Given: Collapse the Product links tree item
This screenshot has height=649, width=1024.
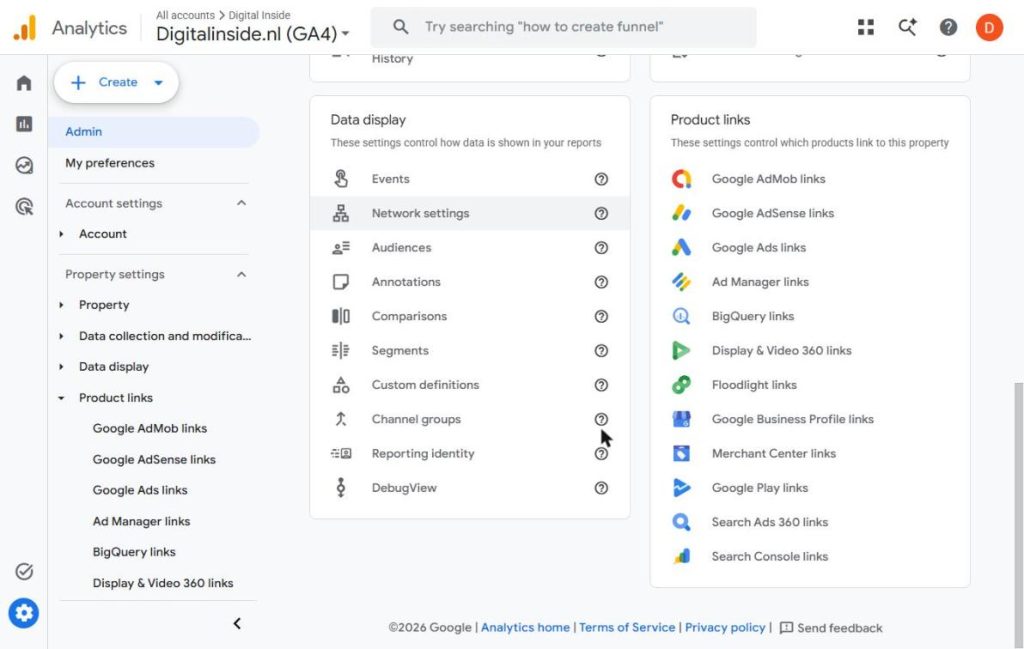Looking at the screenshot, I should 61,398.
